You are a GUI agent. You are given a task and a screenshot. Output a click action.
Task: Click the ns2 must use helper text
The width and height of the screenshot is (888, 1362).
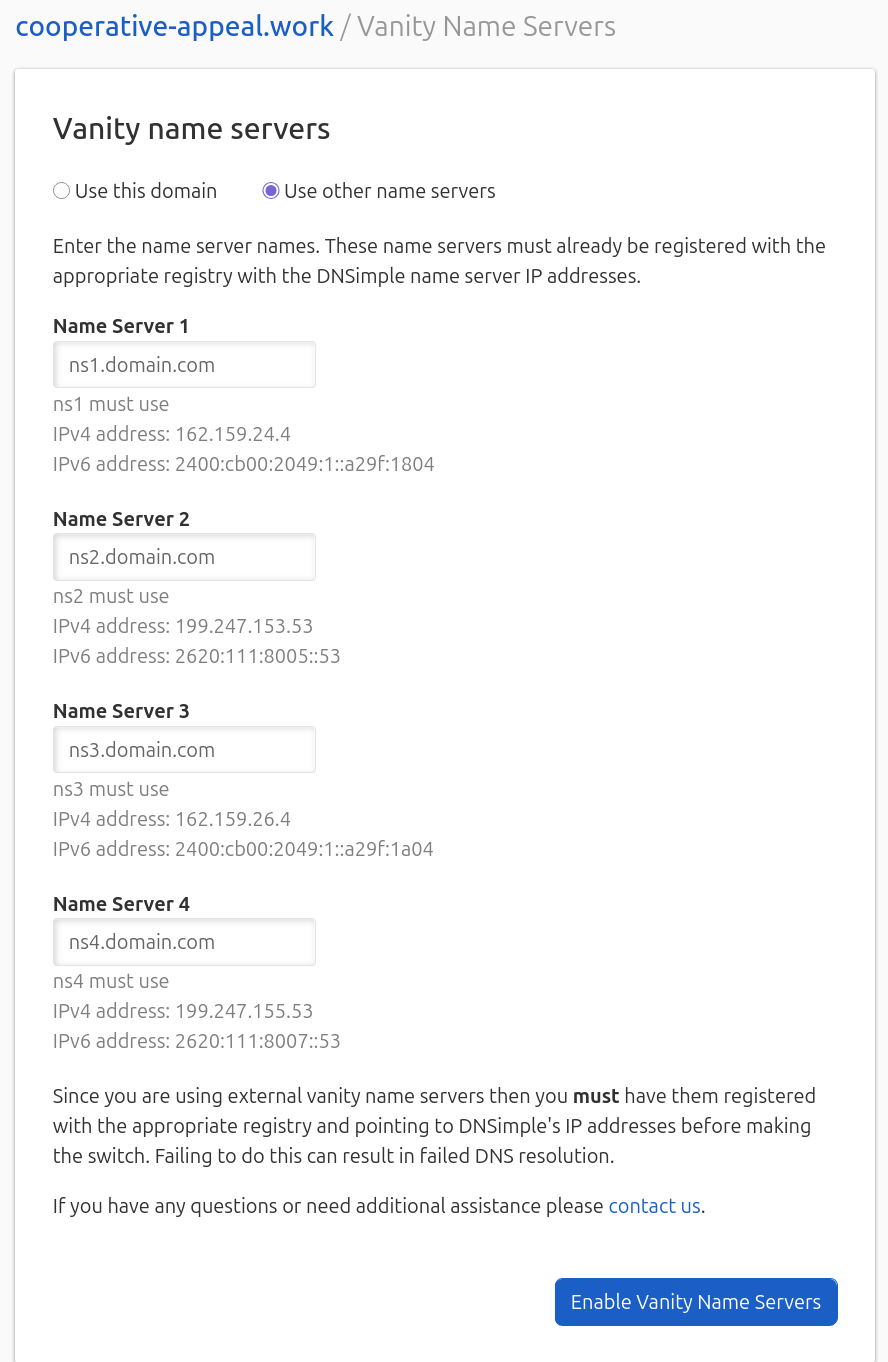(111, 596)
